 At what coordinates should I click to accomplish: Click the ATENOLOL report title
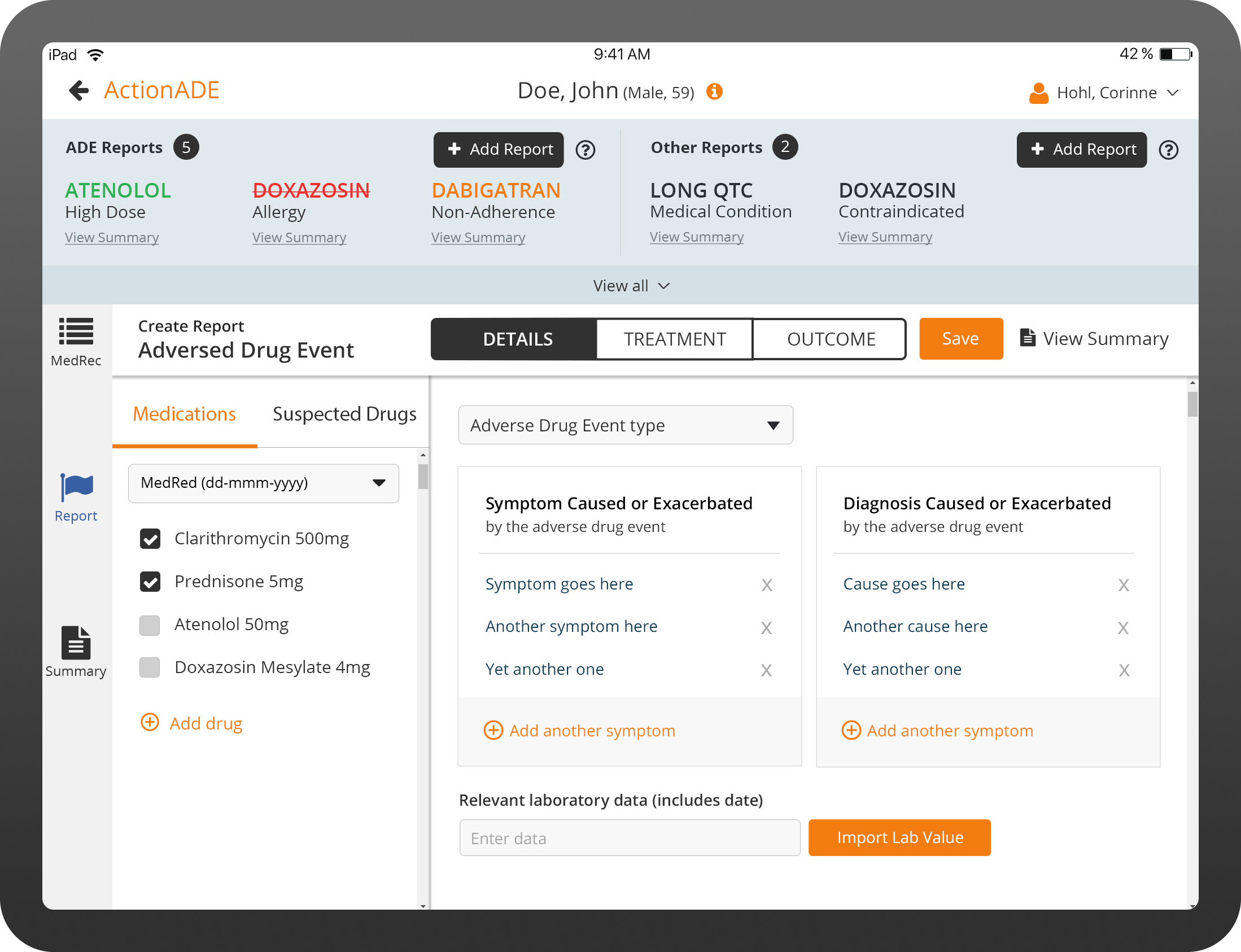(x=118, y=190)
